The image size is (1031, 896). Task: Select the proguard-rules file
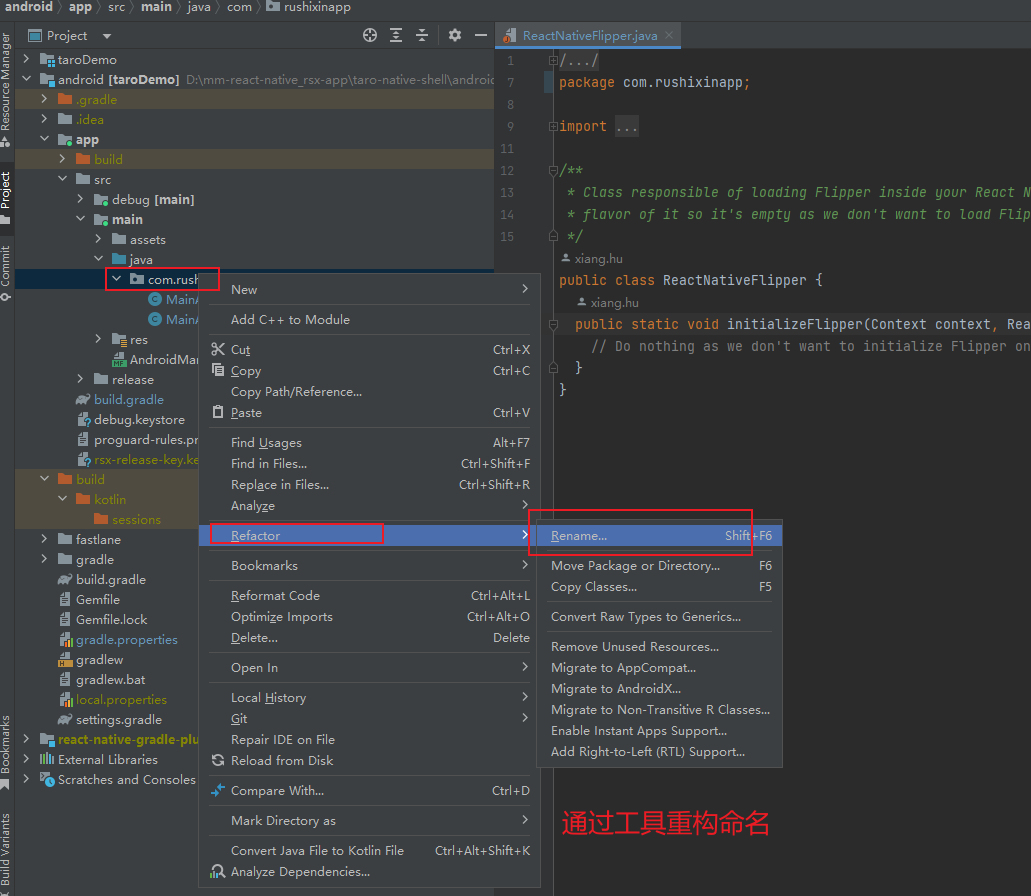tap(145, 440)
